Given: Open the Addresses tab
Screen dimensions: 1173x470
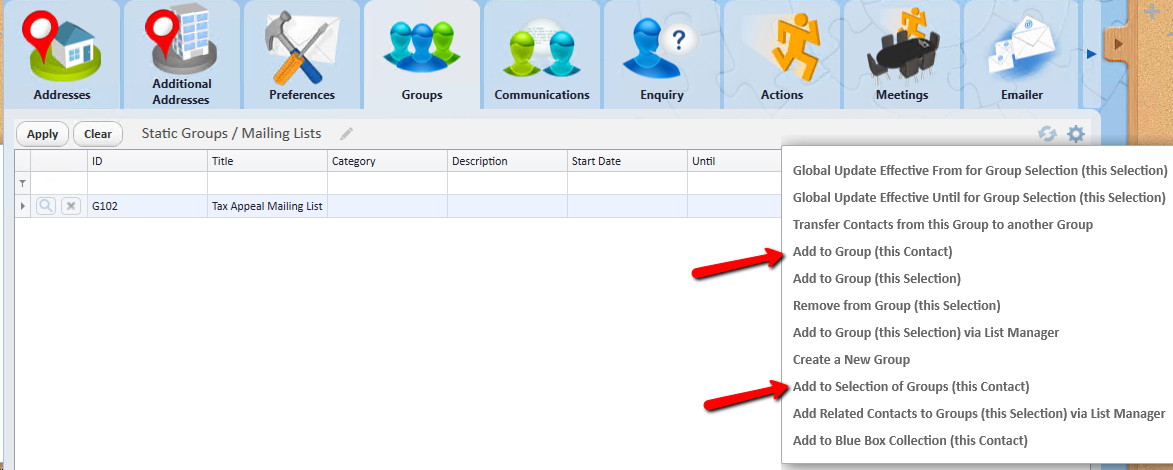Looking at the screenshot, I should [61, 55].
